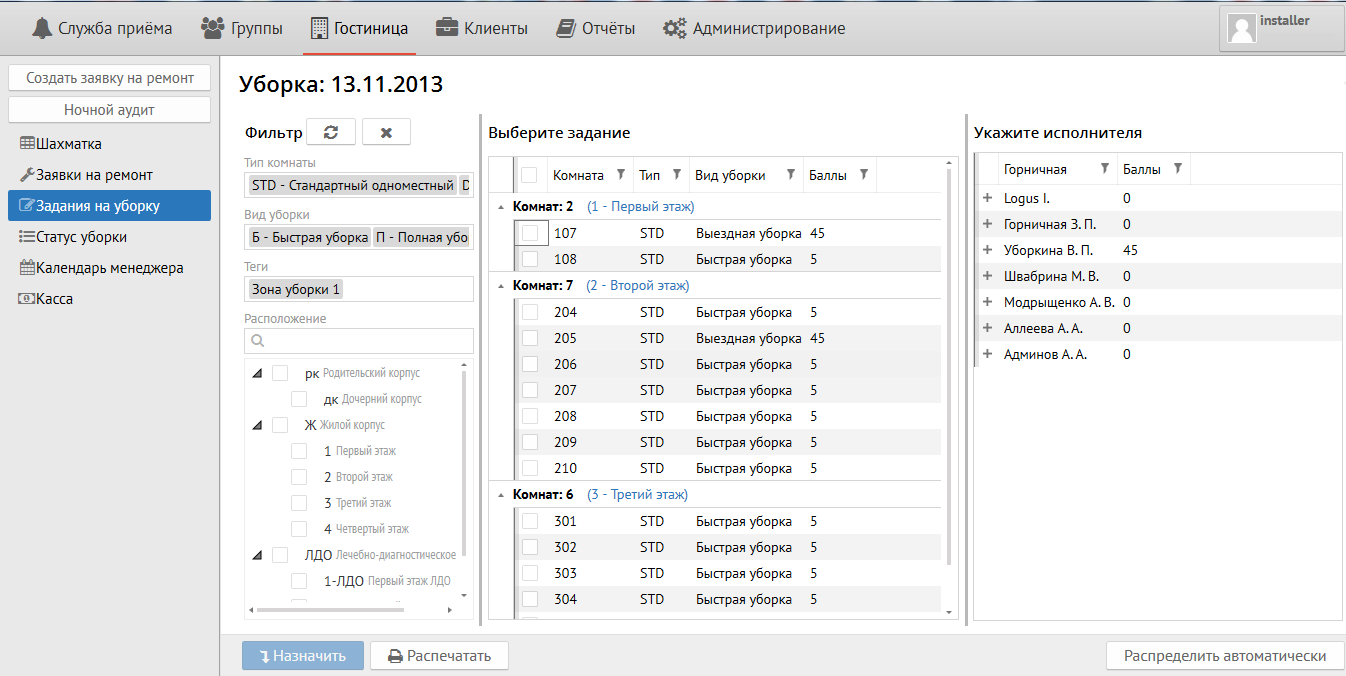
Task: Tick the checkbox for room 205
Action: 530,338
